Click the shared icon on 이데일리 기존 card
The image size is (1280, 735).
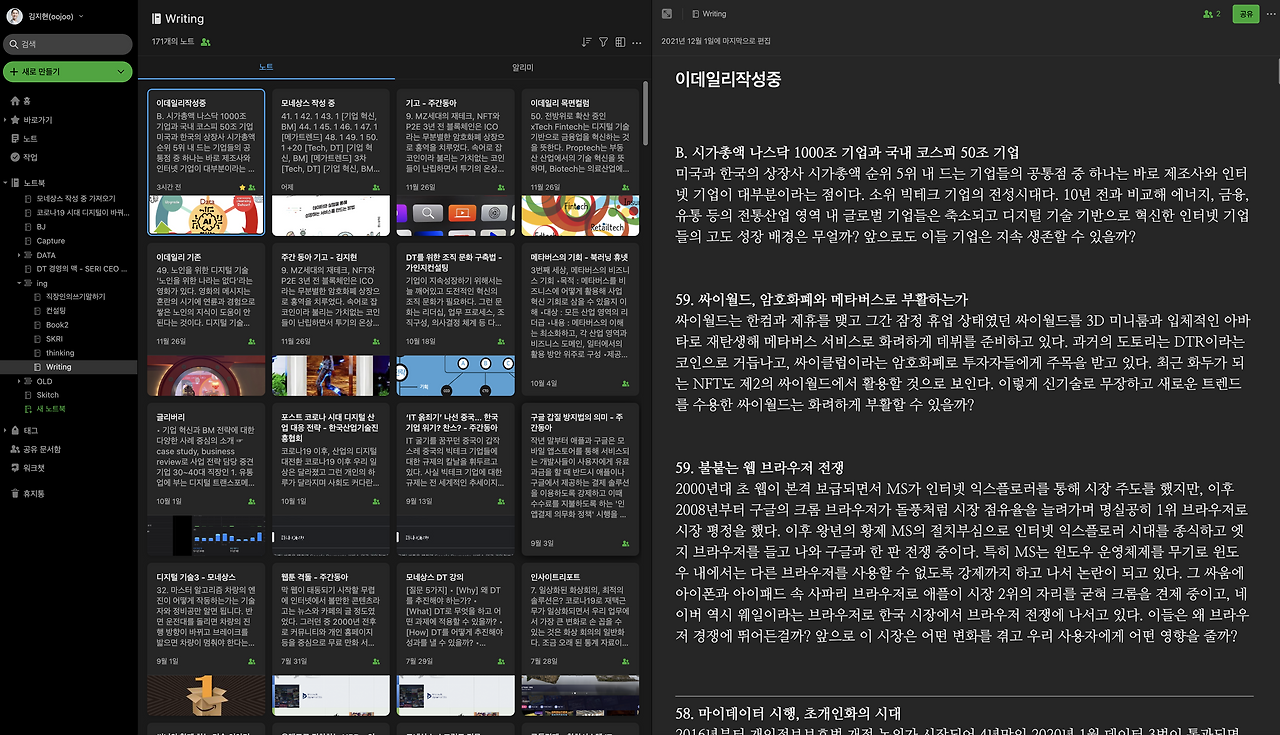[251, 341]
